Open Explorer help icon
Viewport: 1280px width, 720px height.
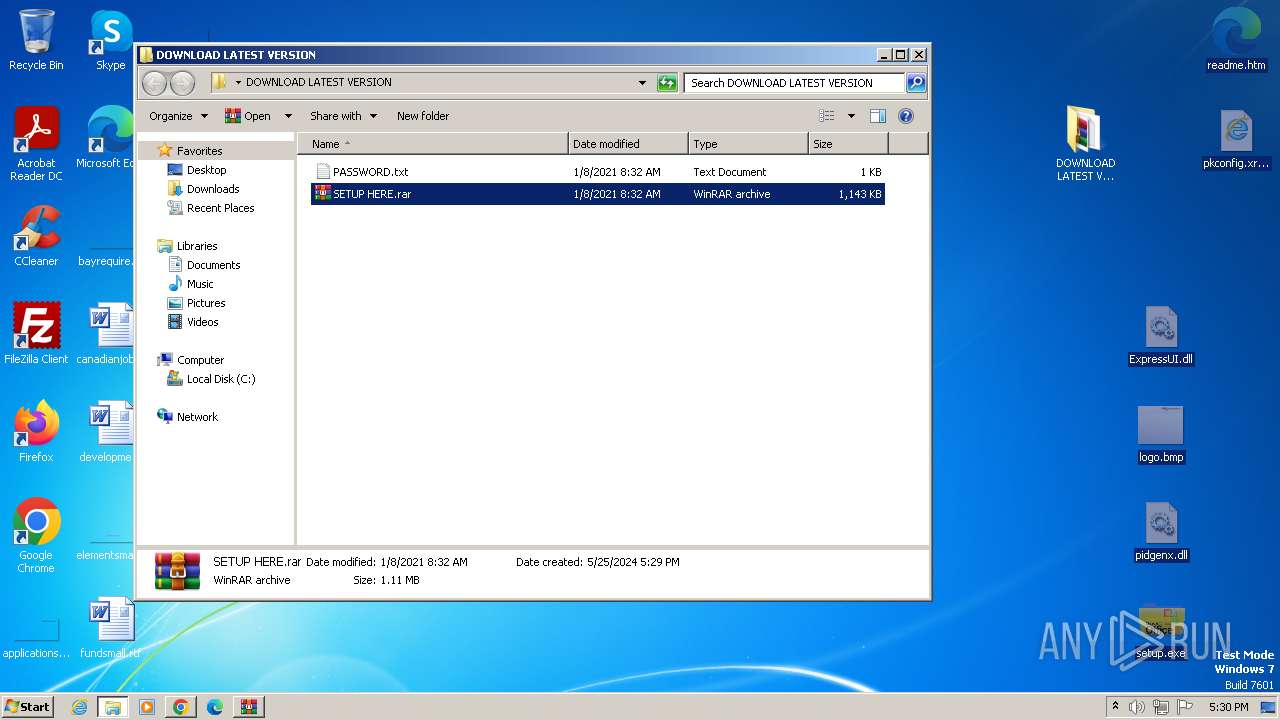point(906,116)
